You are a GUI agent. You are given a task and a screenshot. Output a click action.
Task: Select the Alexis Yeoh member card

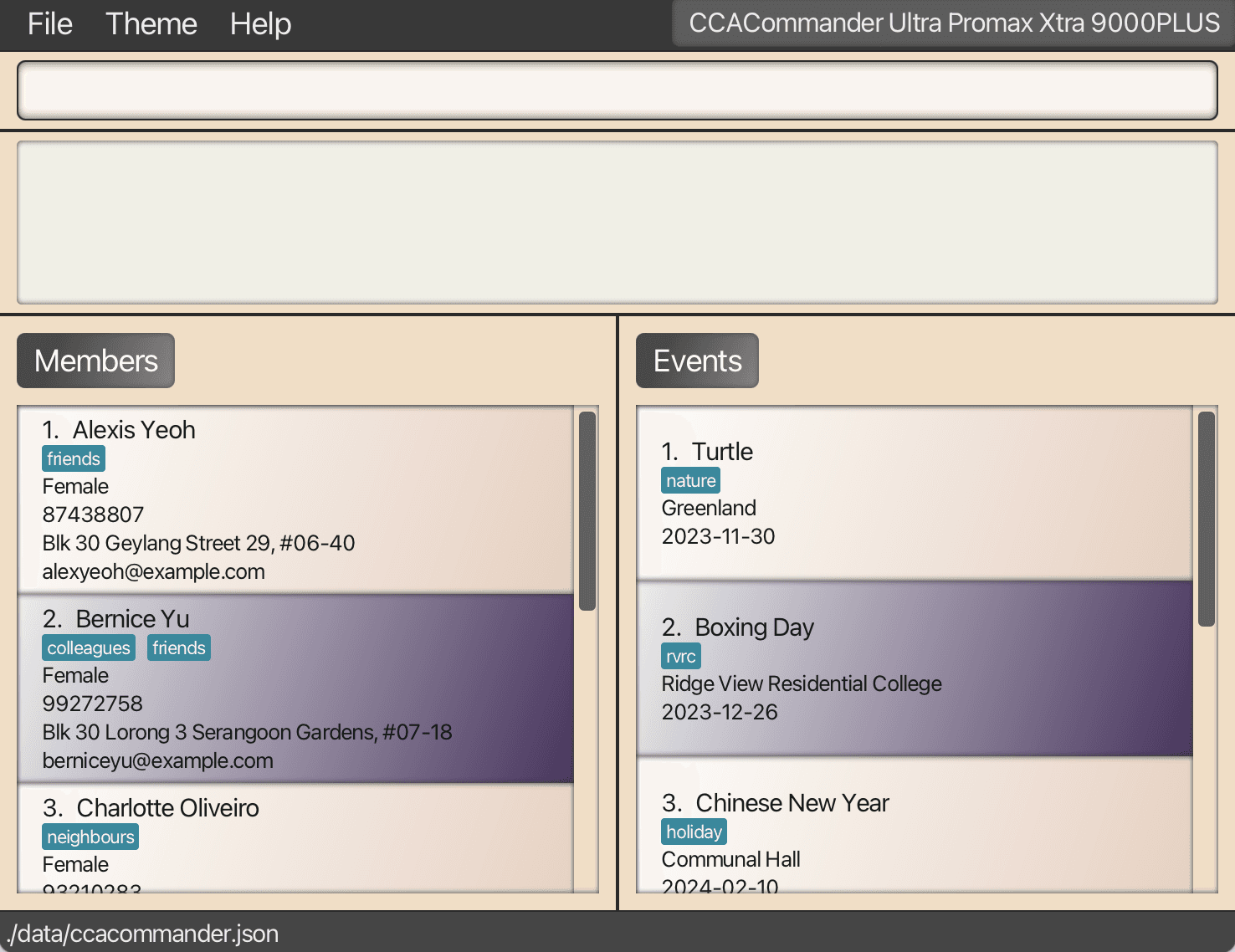pyautogui.click(x=295, y=500)
